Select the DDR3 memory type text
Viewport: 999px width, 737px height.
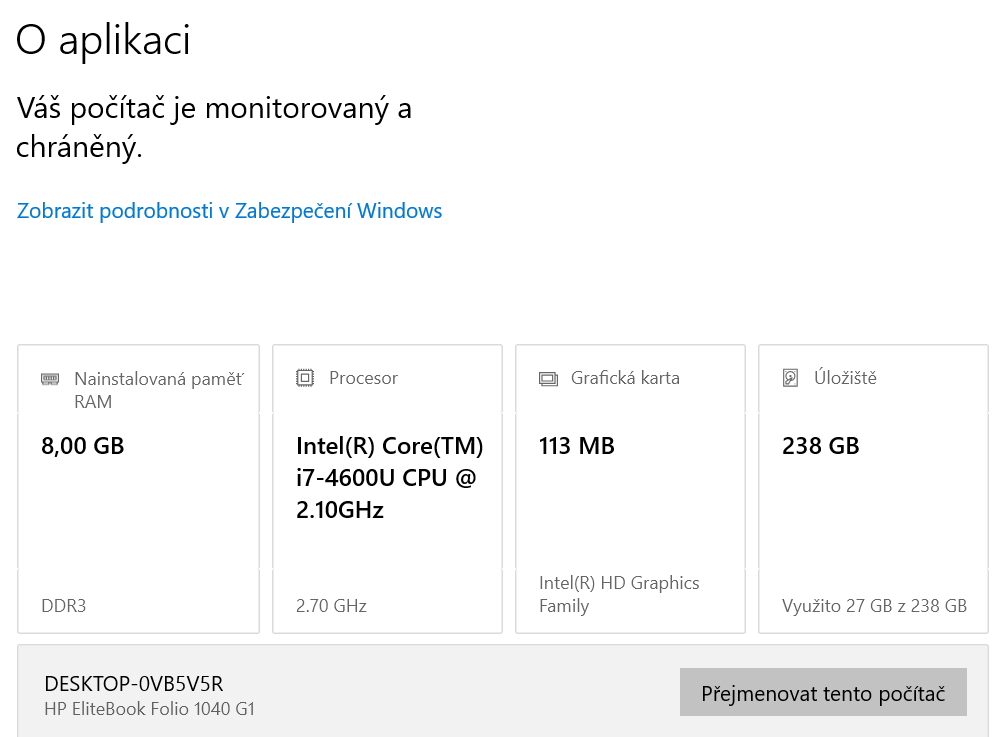click(x=64, y=606)
